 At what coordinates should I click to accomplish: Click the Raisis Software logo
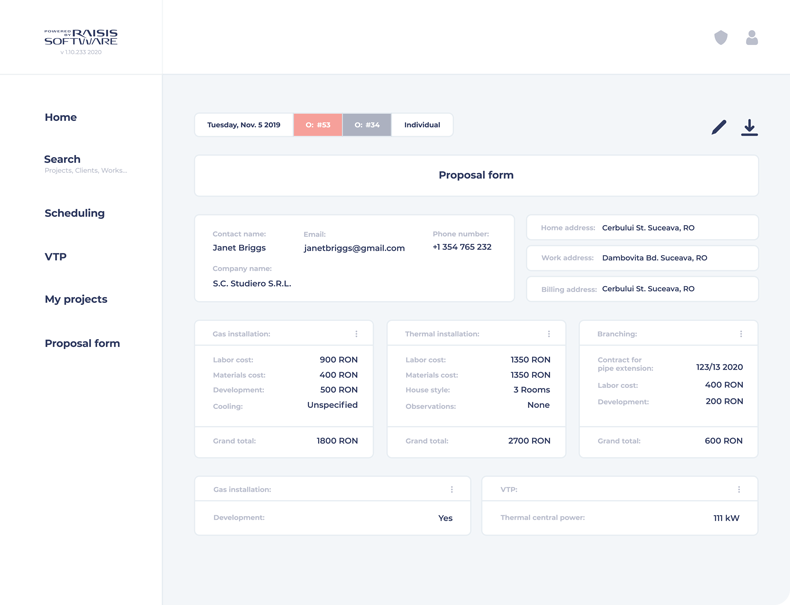pyautogui.click(x=81, y=38)
